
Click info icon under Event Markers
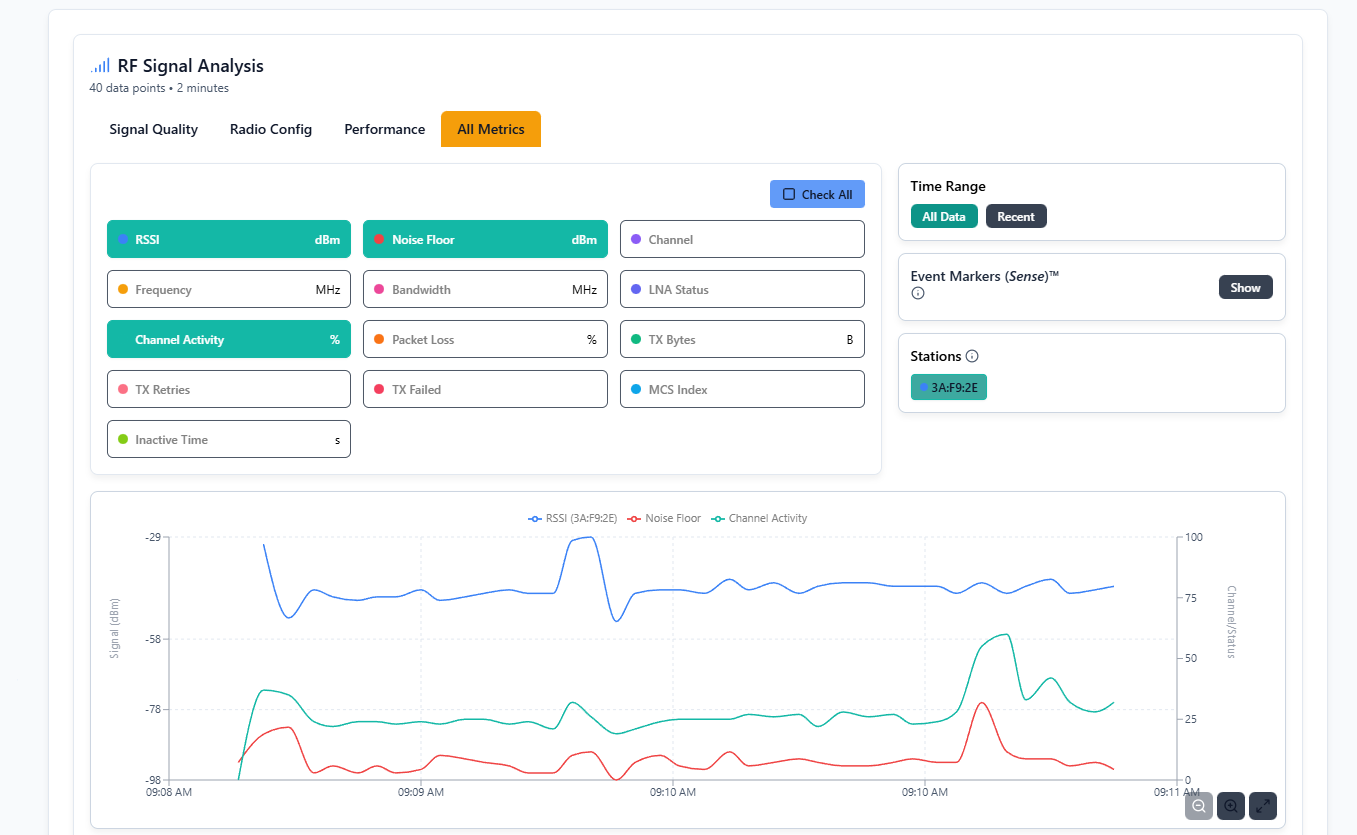(x=918, y=293)
